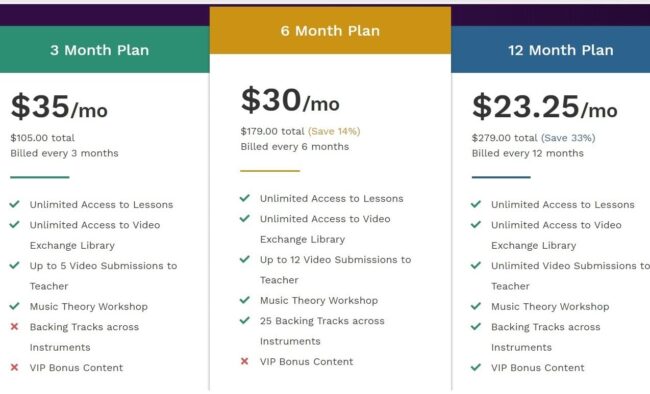Click the red X beside 6 Month VIP Bonus Content

(245, 361)
